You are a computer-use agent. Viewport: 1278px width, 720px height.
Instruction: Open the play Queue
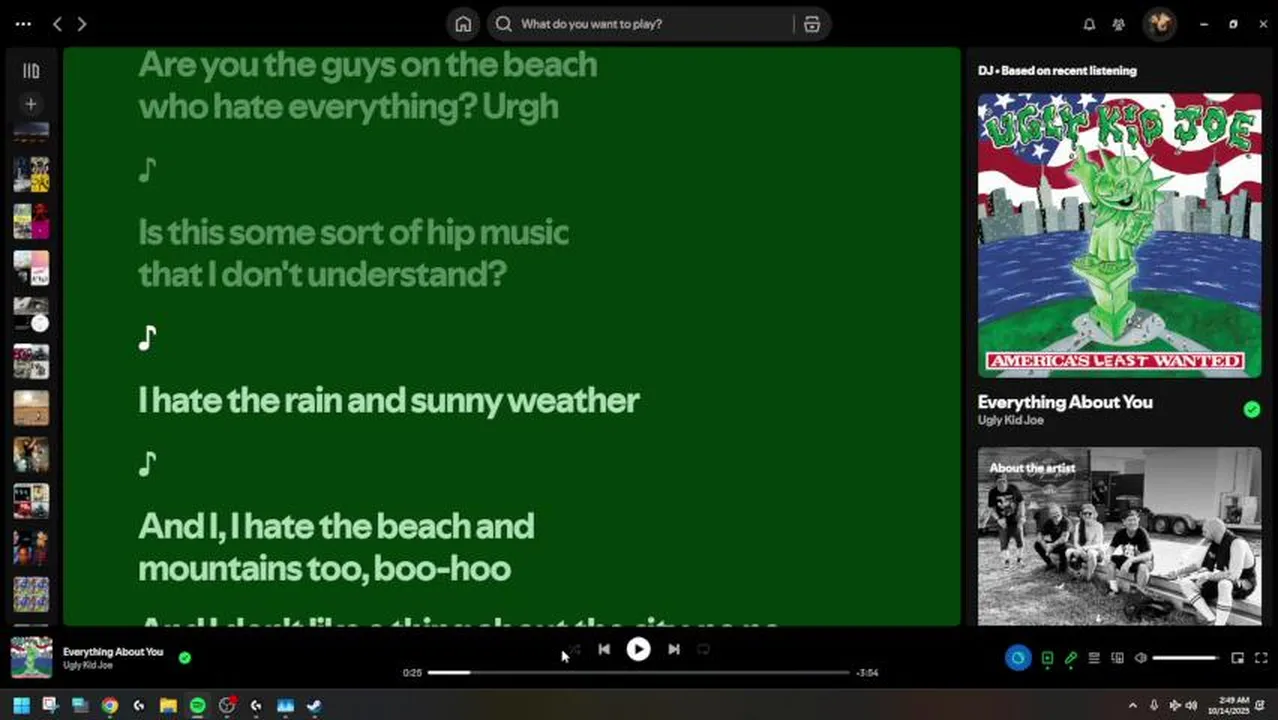coord(1094,658)
